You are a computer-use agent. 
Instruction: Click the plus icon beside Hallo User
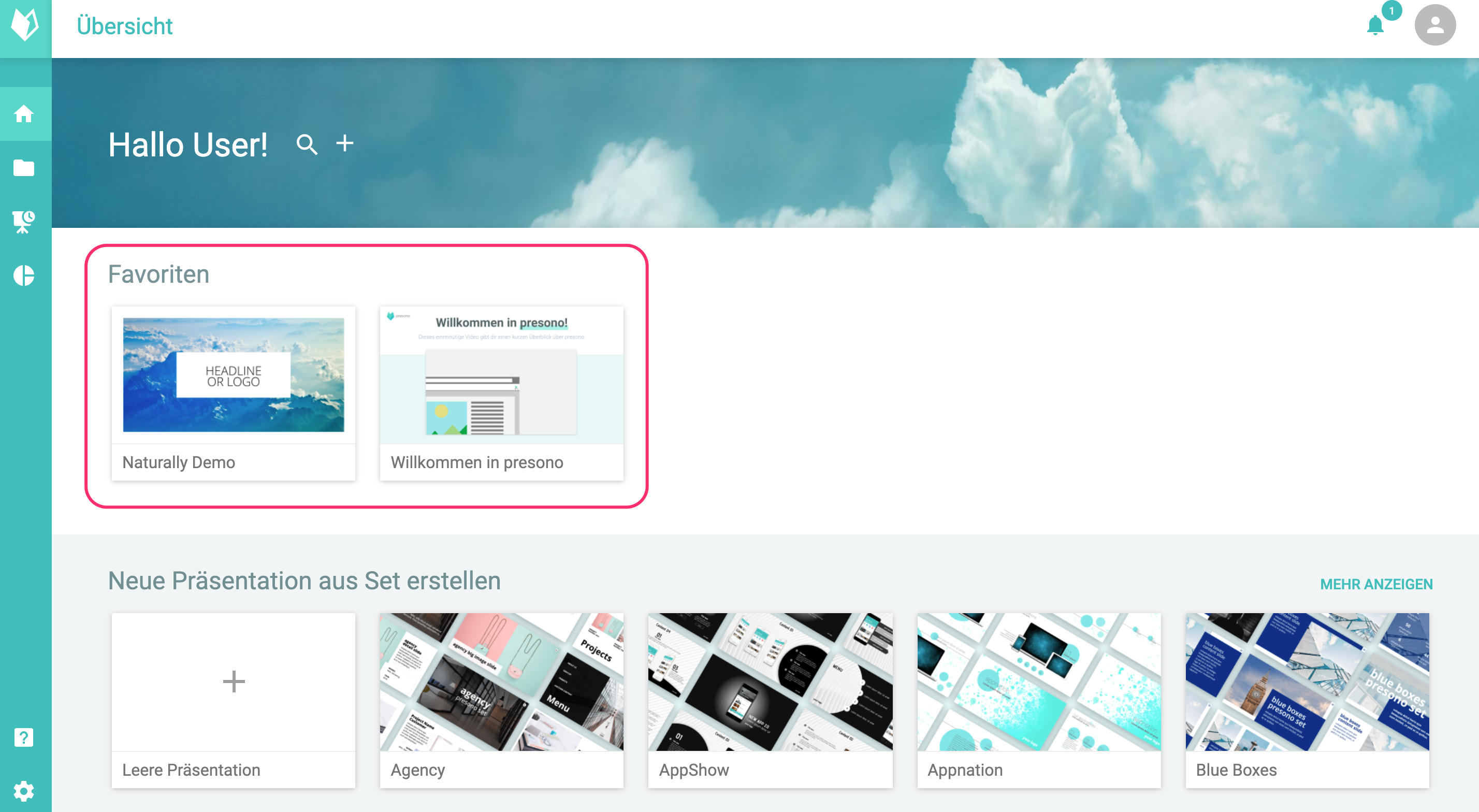tap(344, 143)
